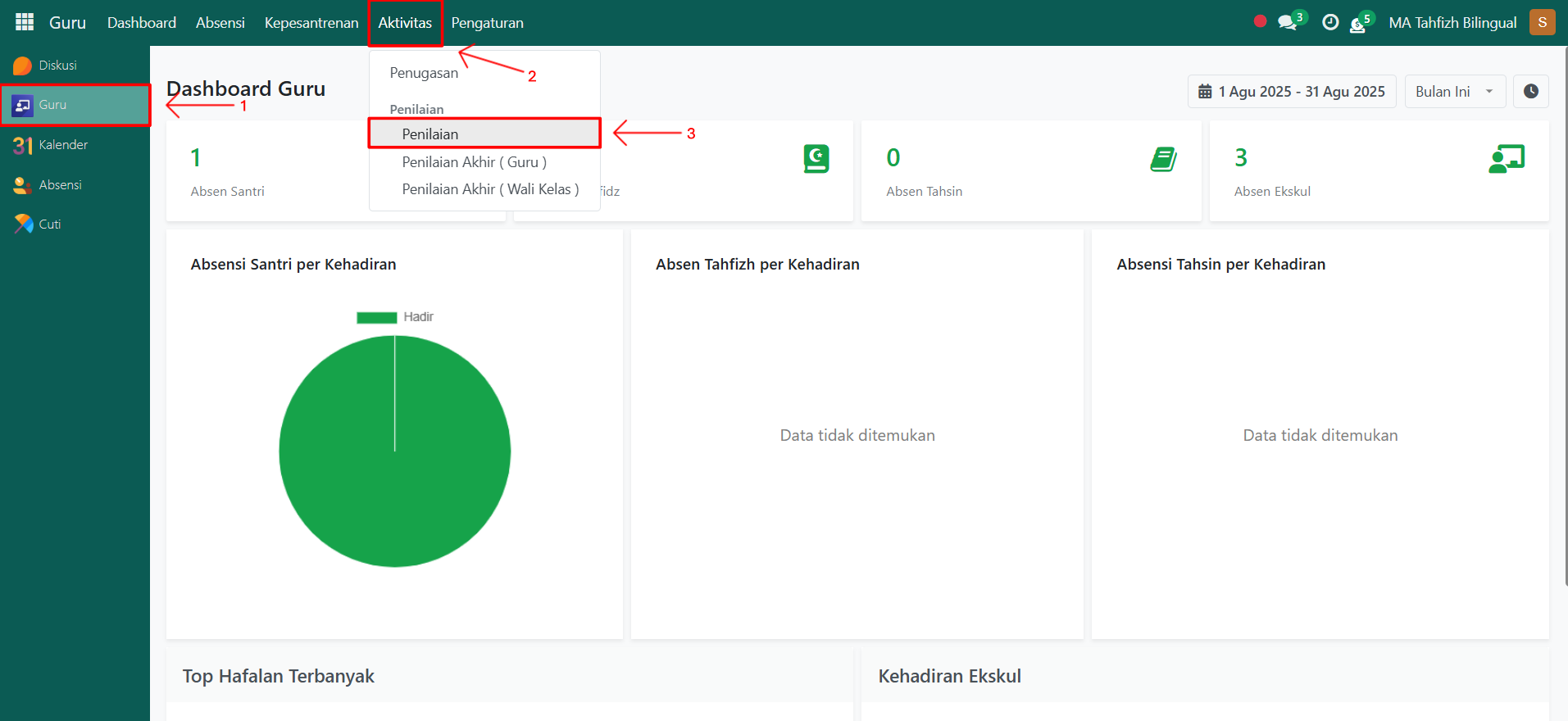Open the Cuti app in sidebar
This screenshot has width=1568, height=721.
[49, 224]
